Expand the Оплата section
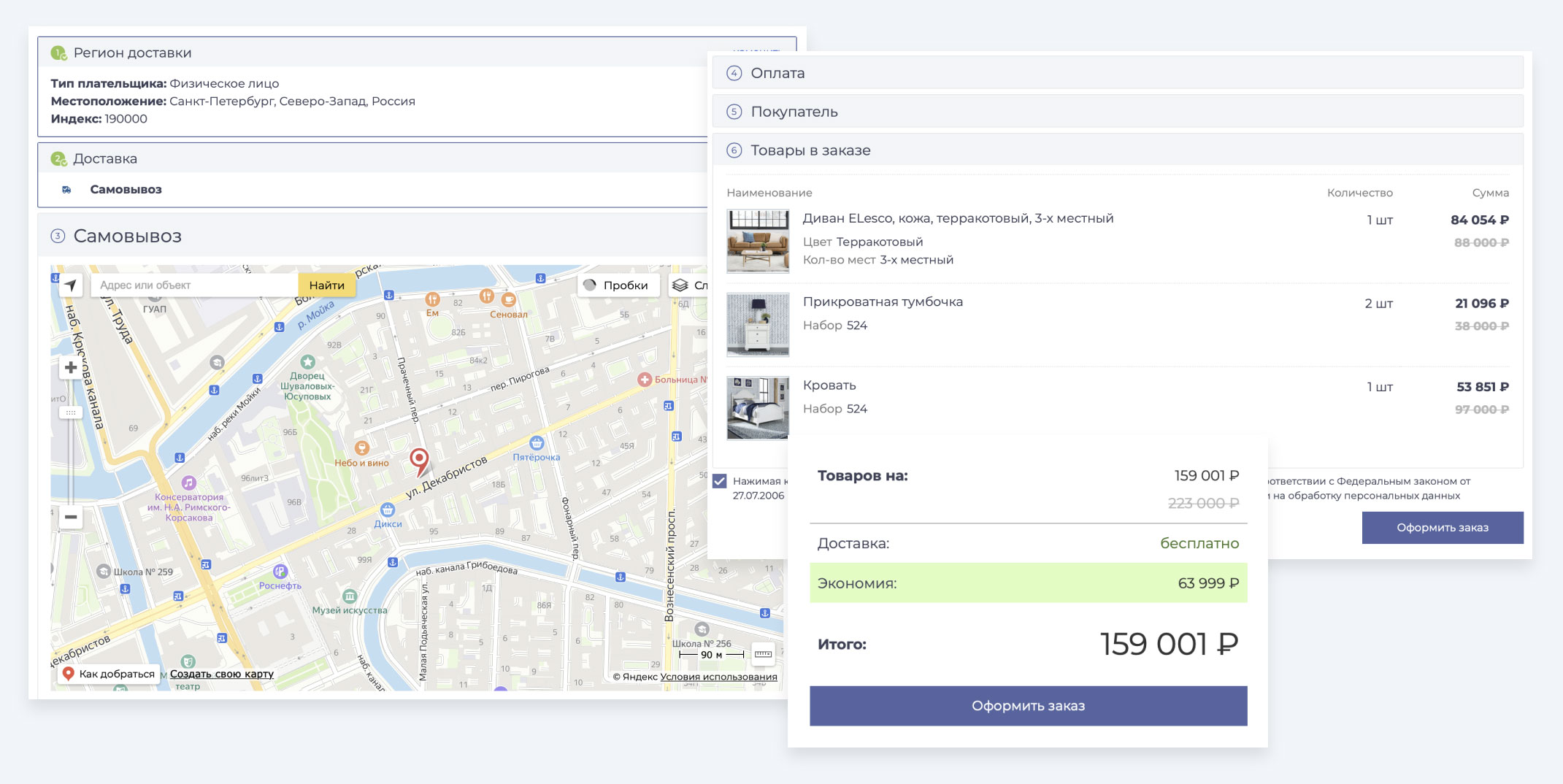 [777, 73]
